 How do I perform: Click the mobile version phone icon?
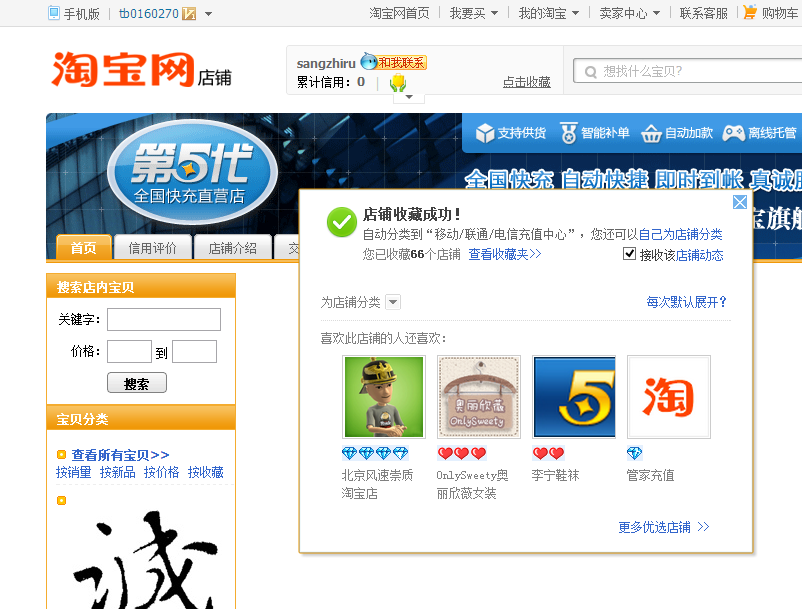[x=53, y=13]
